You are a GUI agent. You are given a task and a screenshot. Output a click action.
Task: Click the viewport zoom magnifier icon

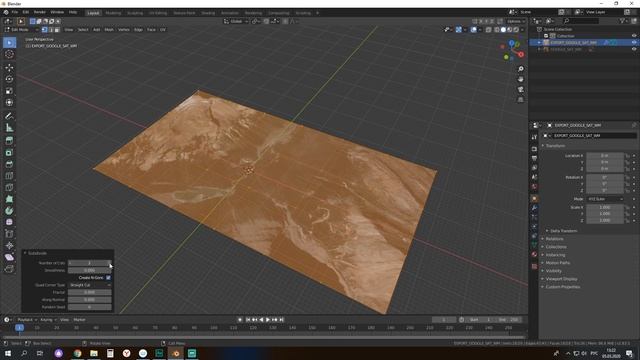coord(520,69)
